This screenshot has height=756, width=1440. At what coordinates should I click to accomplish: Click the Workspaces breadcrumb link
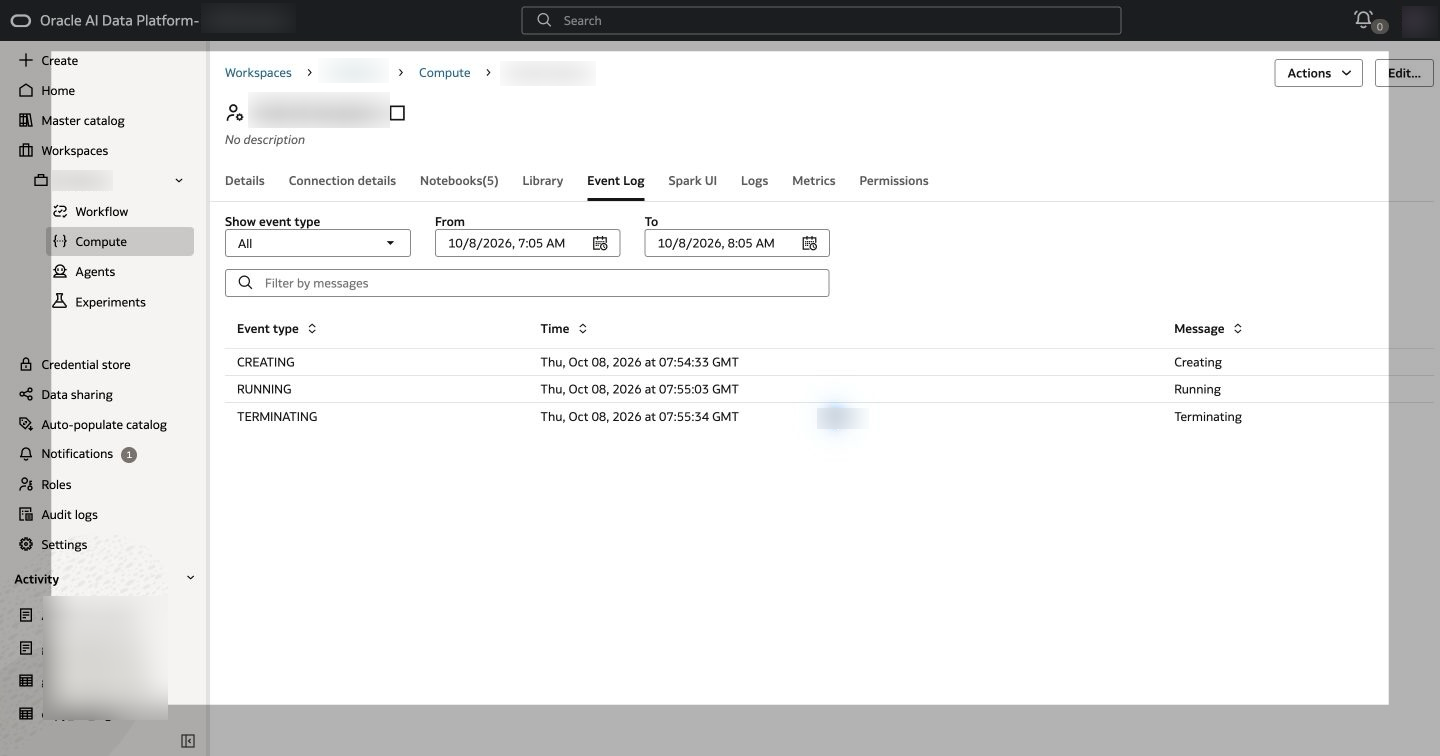[258, 73]
